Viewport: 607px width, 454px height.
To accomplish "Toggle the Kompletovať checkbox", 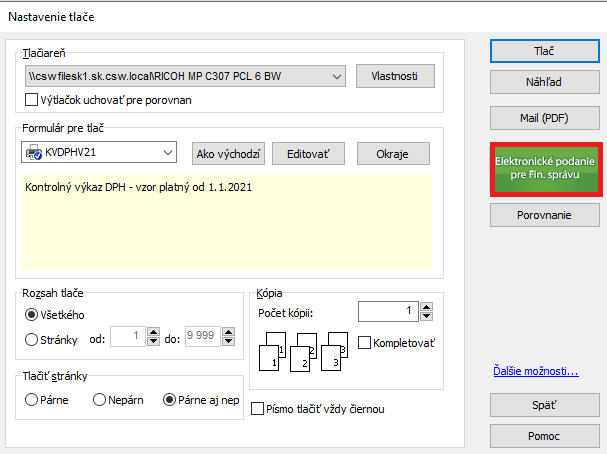I will coord(364,343).
